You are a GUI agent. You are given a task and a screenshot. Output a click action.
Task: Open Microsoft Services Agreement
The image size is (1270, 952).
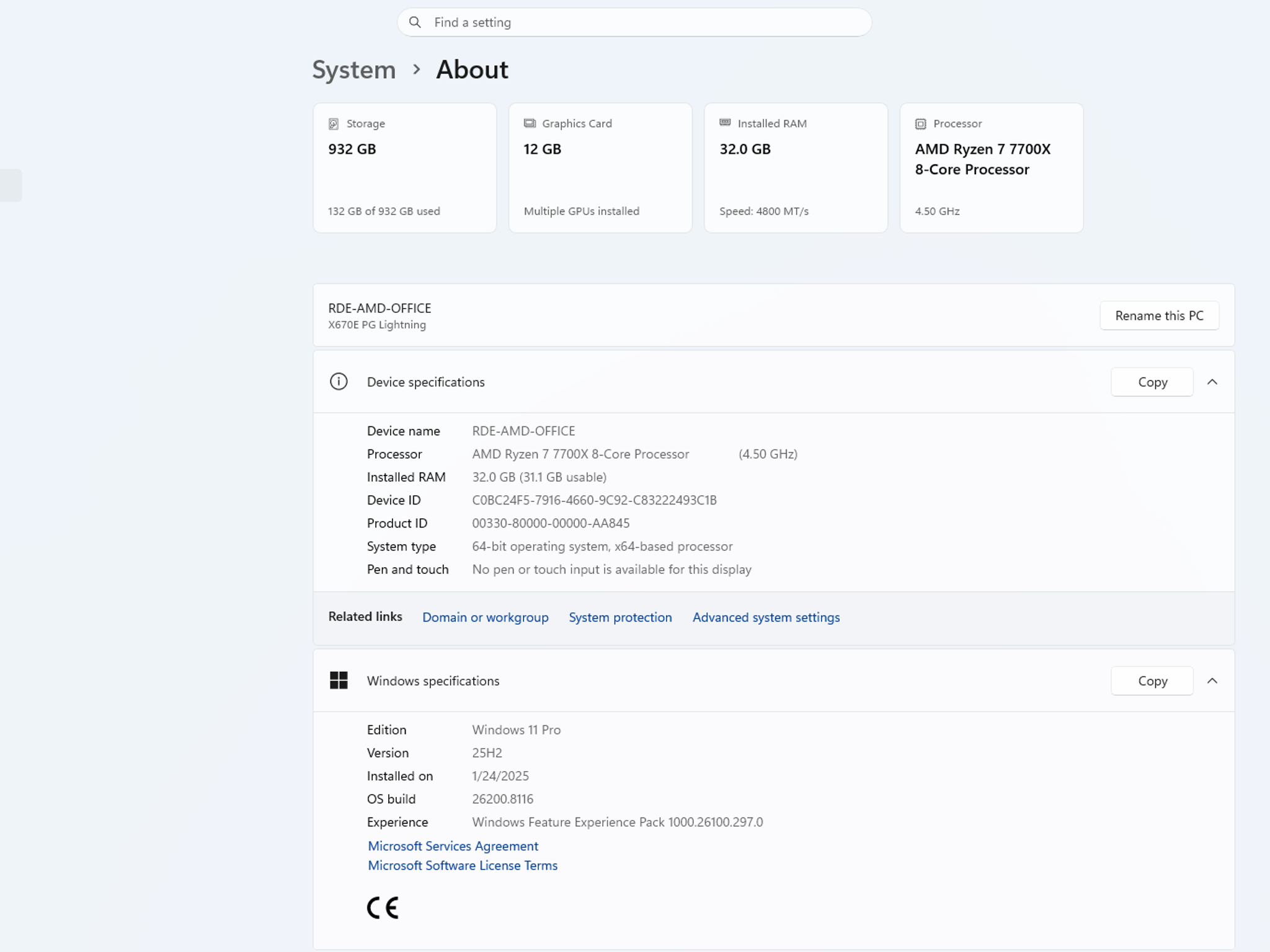(x=453, y=846)
